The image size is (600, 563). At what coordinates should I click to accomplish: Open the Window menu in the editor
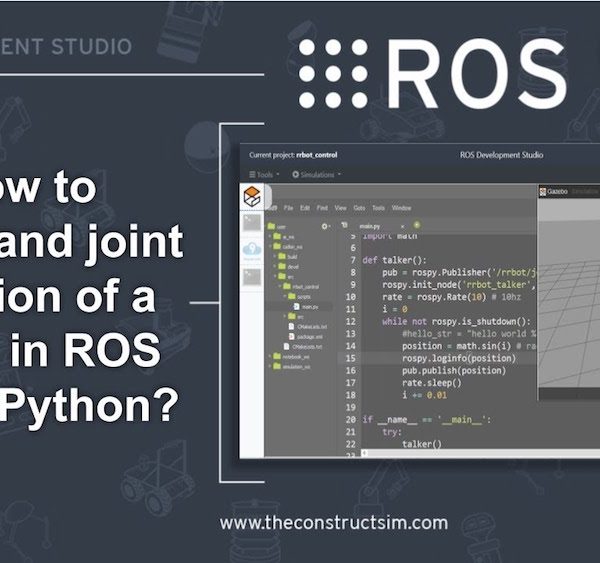pyautogui.click(x=401, y=208)
